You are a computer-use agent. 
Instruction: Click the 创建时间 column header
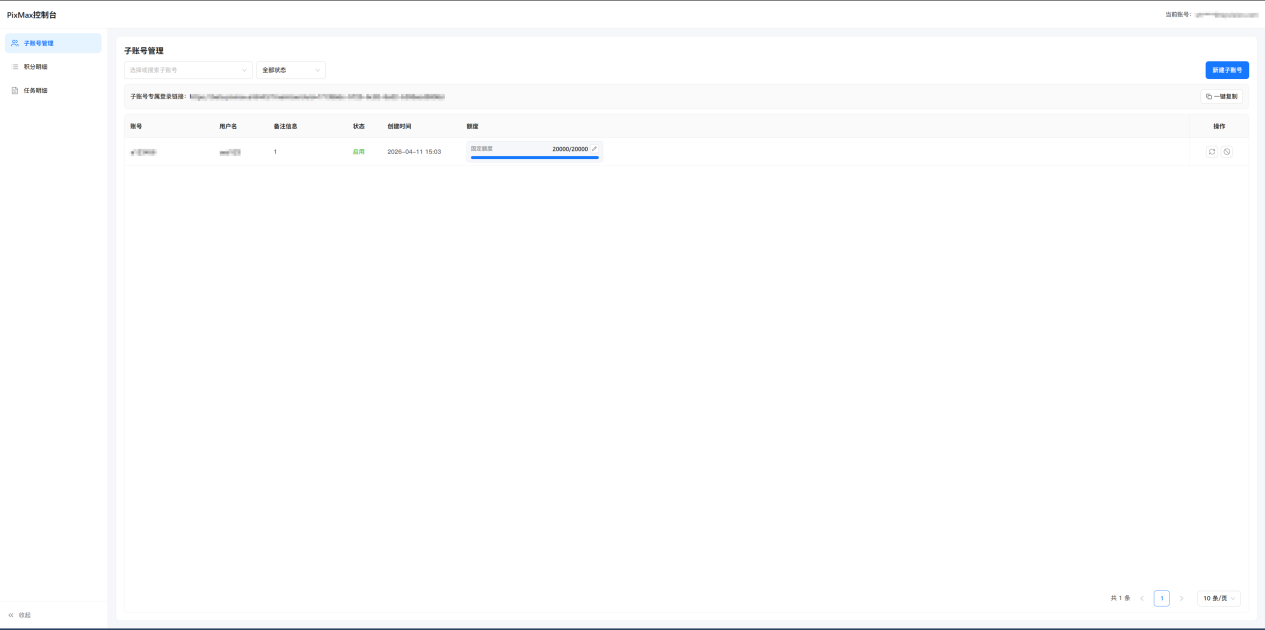tap(399, 127)
